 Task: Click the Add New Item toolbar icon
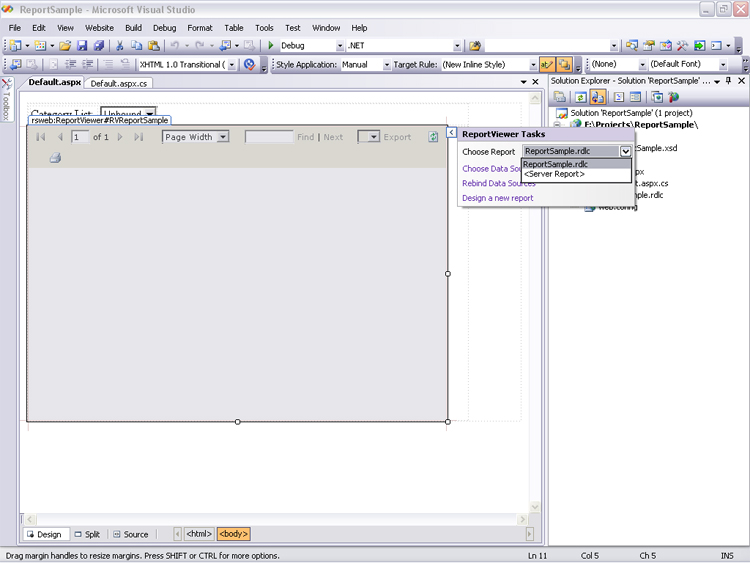[41, 45]
